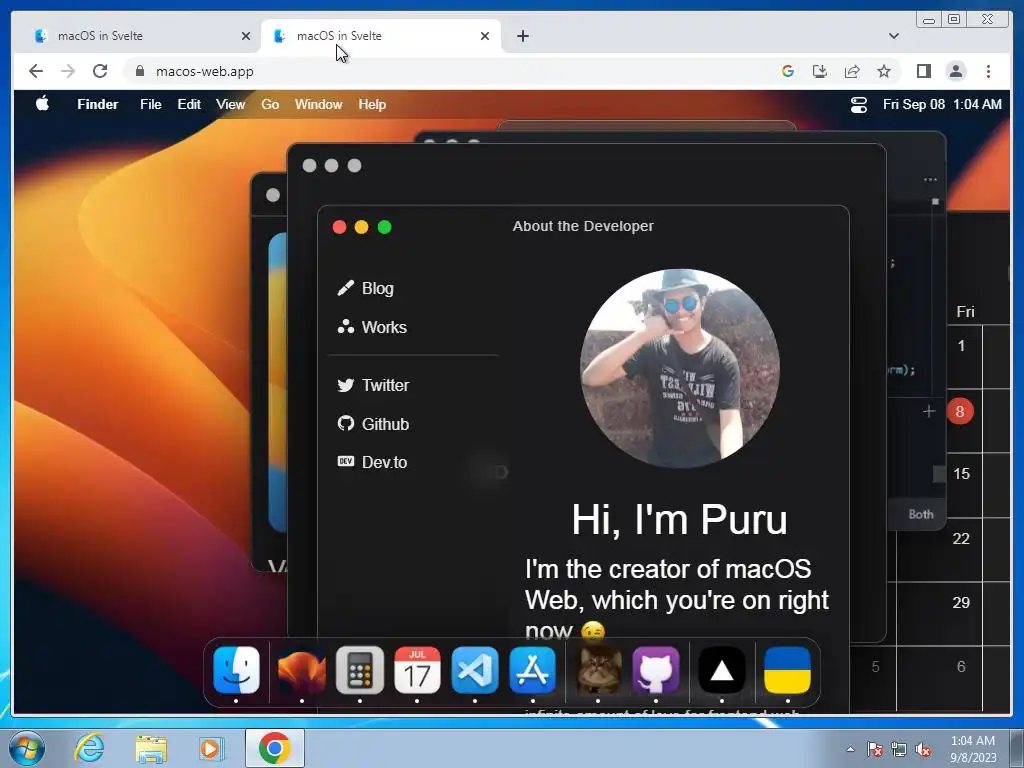
Task: Click the Ukraine flag dock icon
Action: click(788, 670)
